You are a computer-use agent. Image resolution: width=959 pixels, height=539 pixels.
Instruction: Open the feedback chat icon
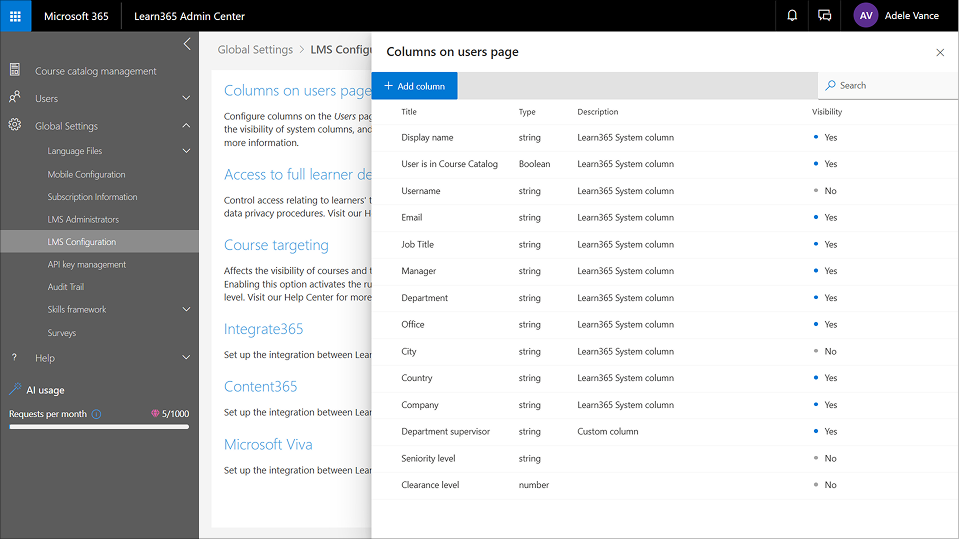tap(824, 16)
